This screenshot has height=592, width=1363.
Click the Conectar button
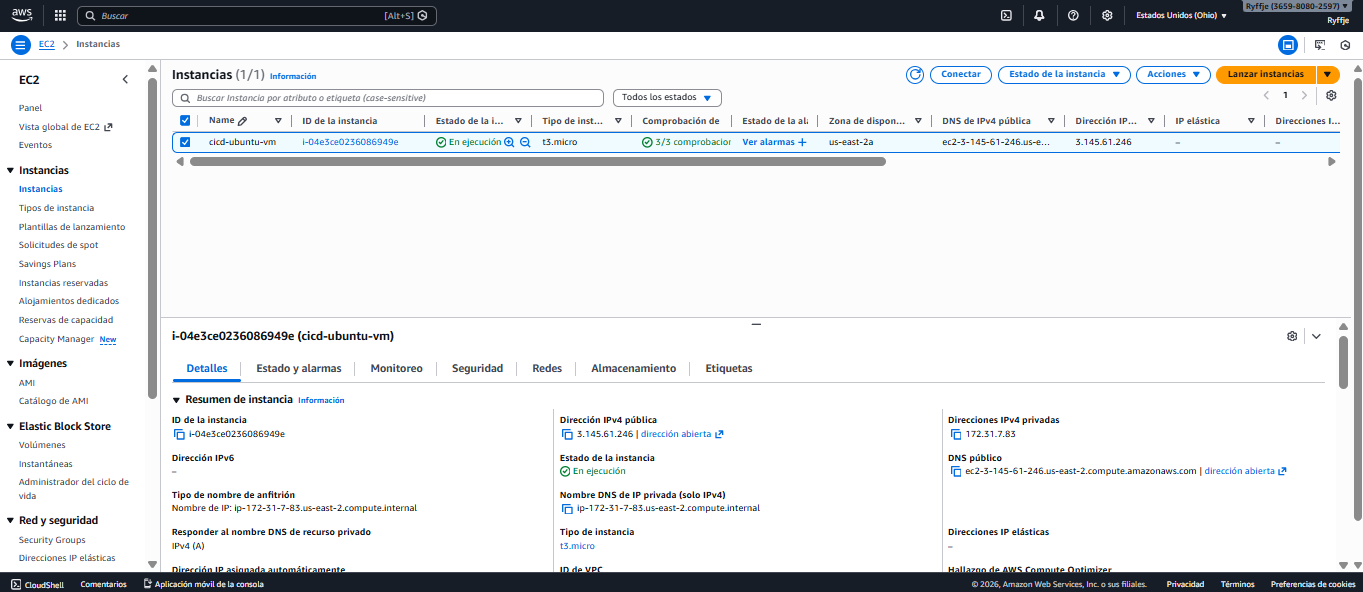pyautogui.click(x=960, y=74)
